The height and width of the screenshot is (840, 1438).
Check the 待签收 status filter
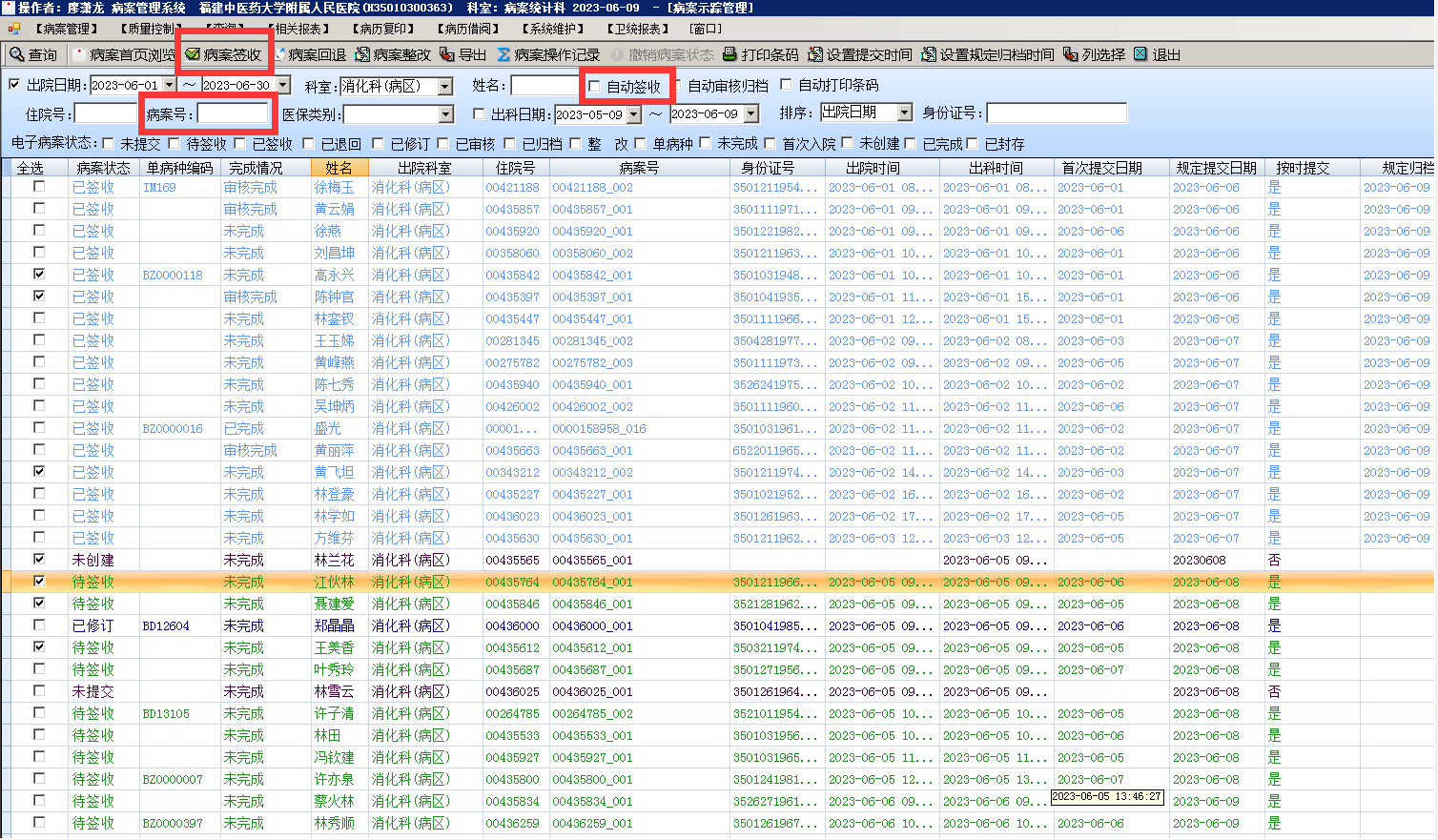tap(175, 144)
